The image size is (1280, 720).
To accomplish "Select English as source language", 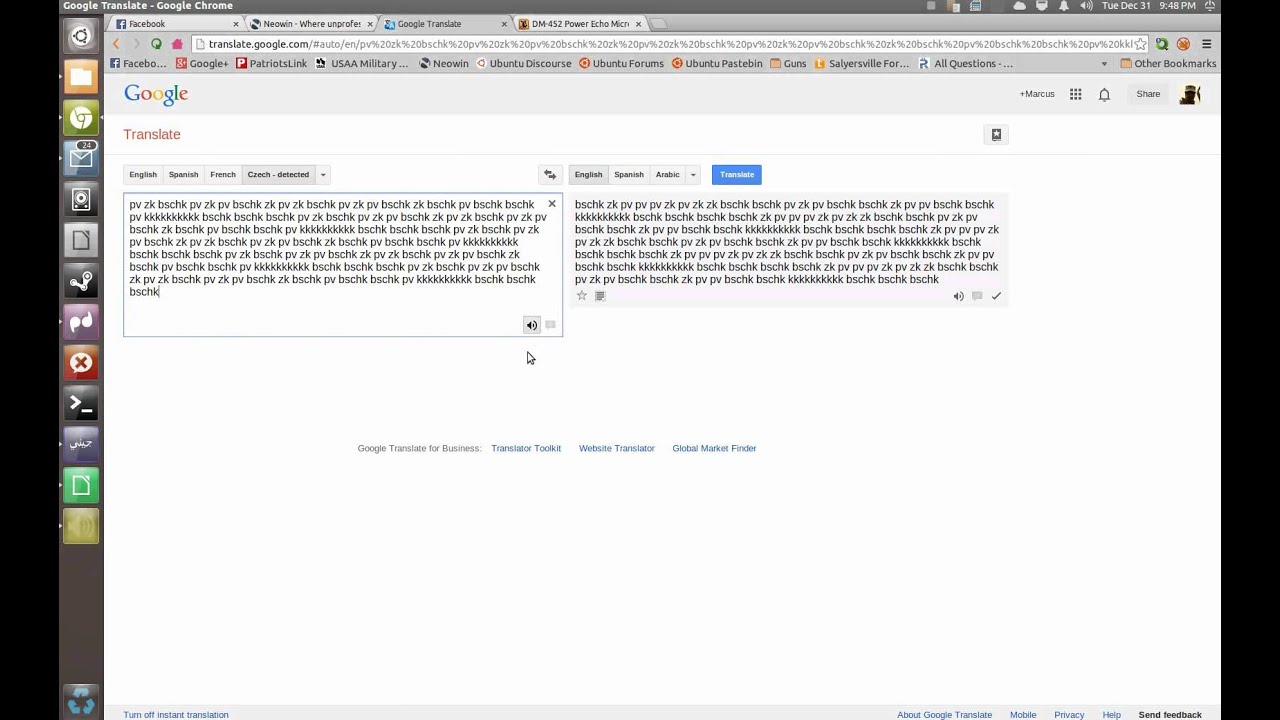I will coord(143,175).
